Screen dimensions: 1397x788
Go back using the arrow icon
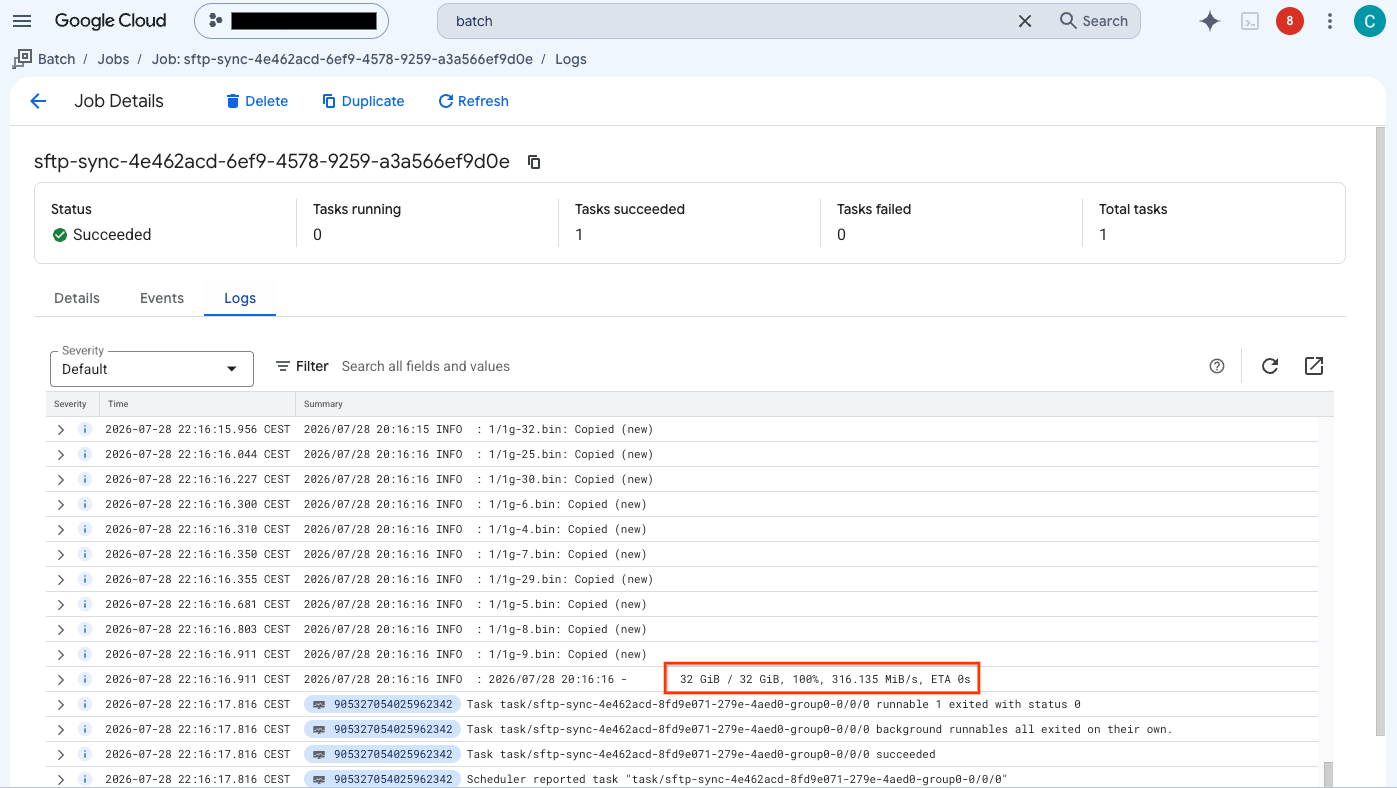coord(38,101)
